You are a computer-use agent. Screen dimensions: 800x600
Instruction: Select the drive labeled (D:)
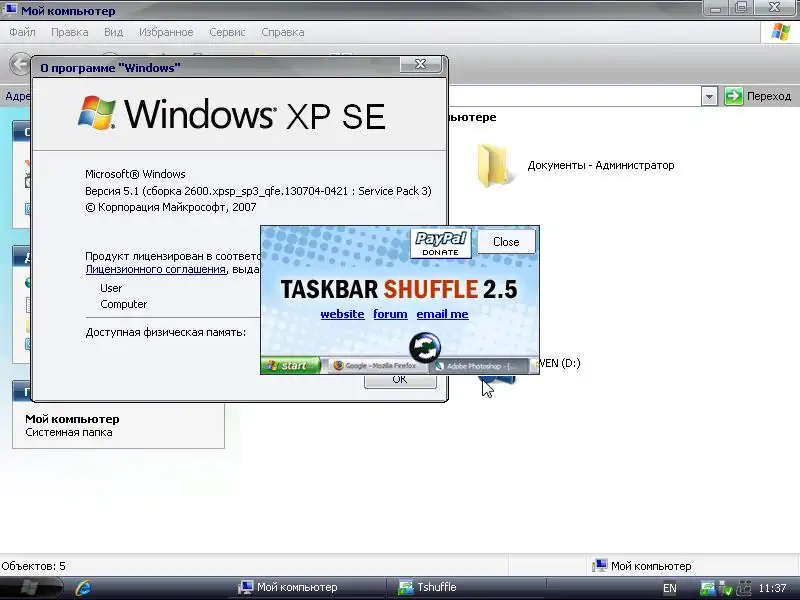pyautogui.click(x=560, y=363)
